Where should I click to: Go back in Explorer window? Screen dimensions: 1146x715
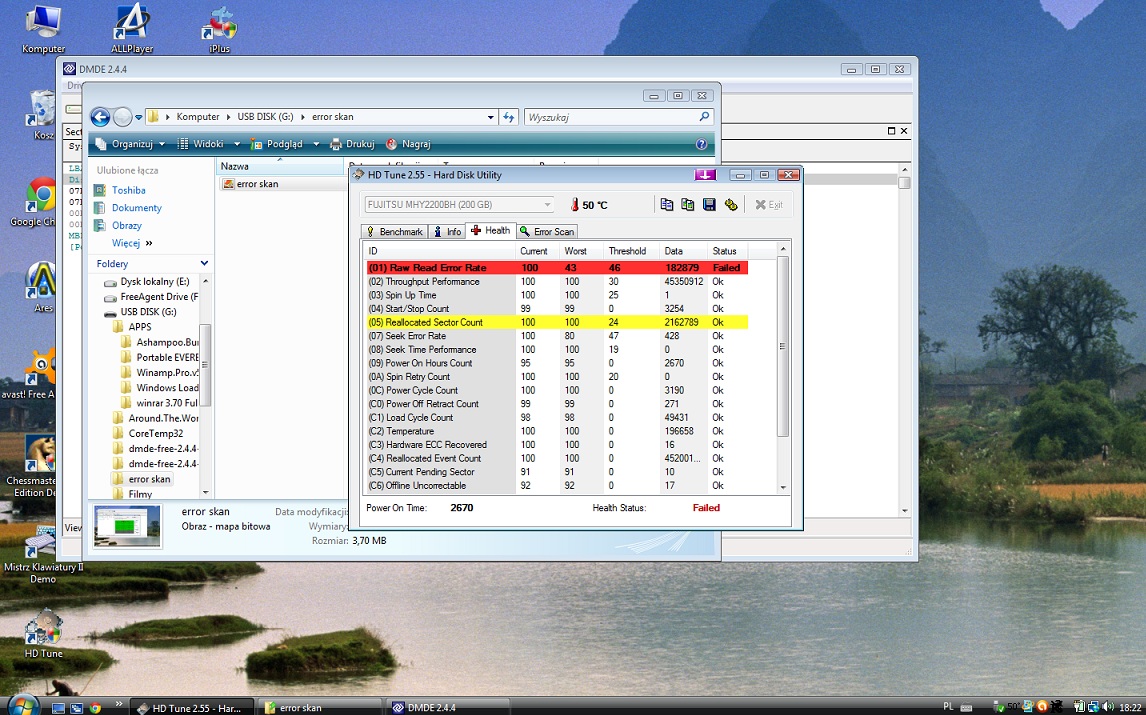pos(100,117)
